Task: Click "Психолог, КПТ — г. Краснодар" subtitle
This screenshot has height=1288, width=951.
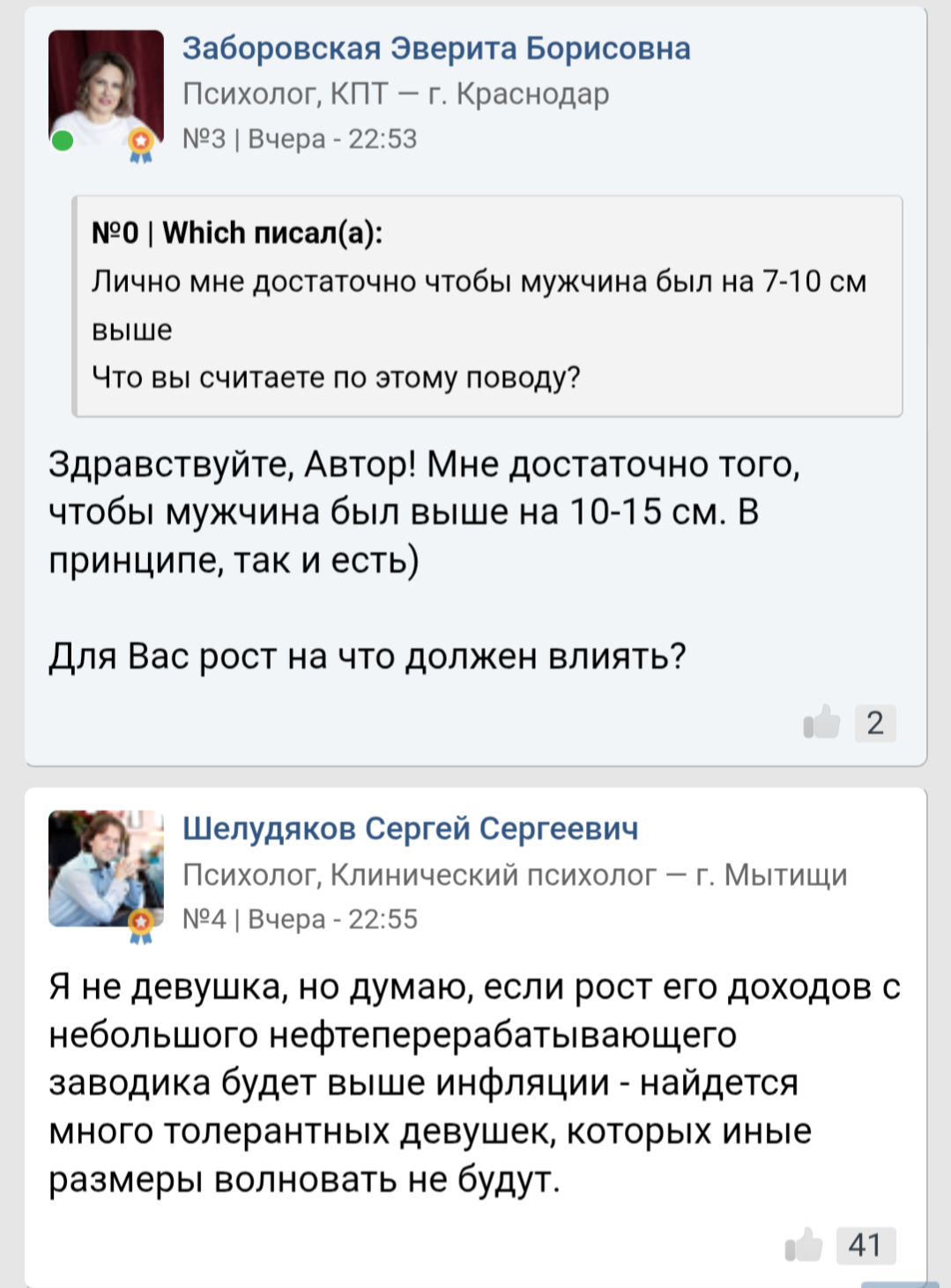Action: click(x=396, y=93)
